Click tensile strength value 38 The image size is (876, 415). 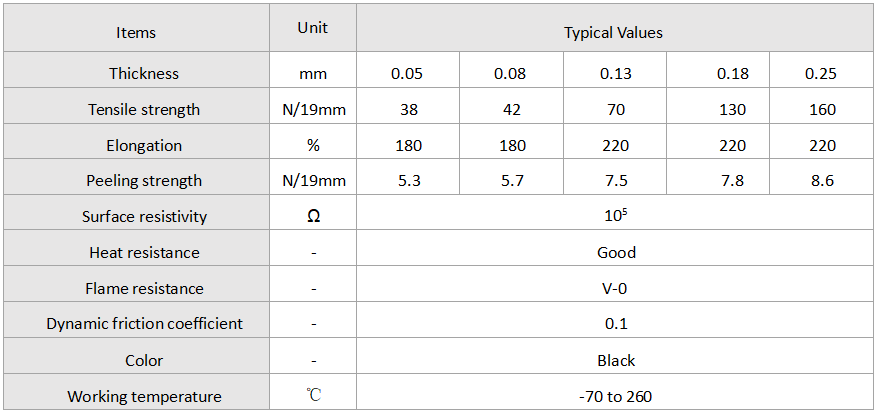408,109
